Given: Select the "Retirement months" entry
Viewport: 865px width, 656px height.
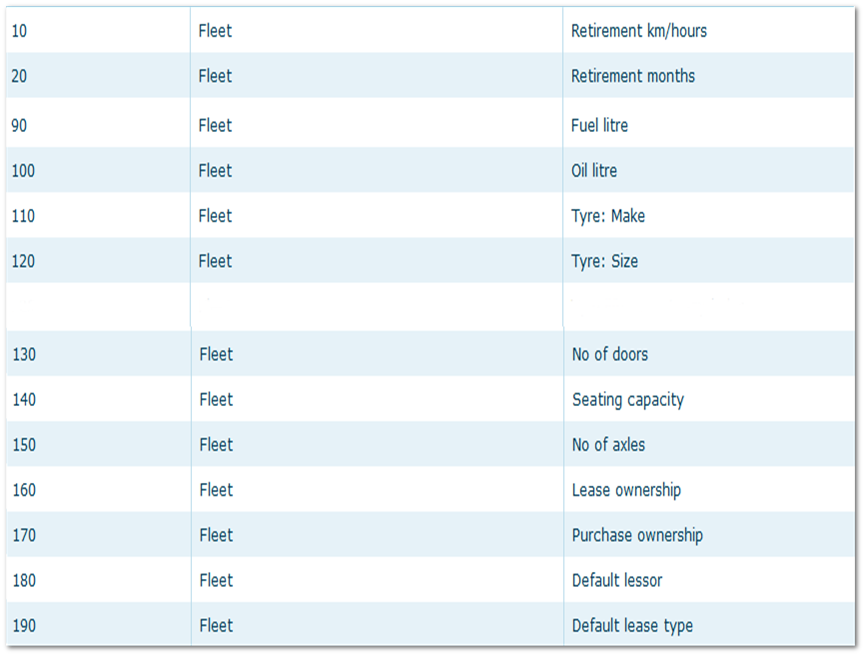Looking at the screenshot, I should click(632, 76).
